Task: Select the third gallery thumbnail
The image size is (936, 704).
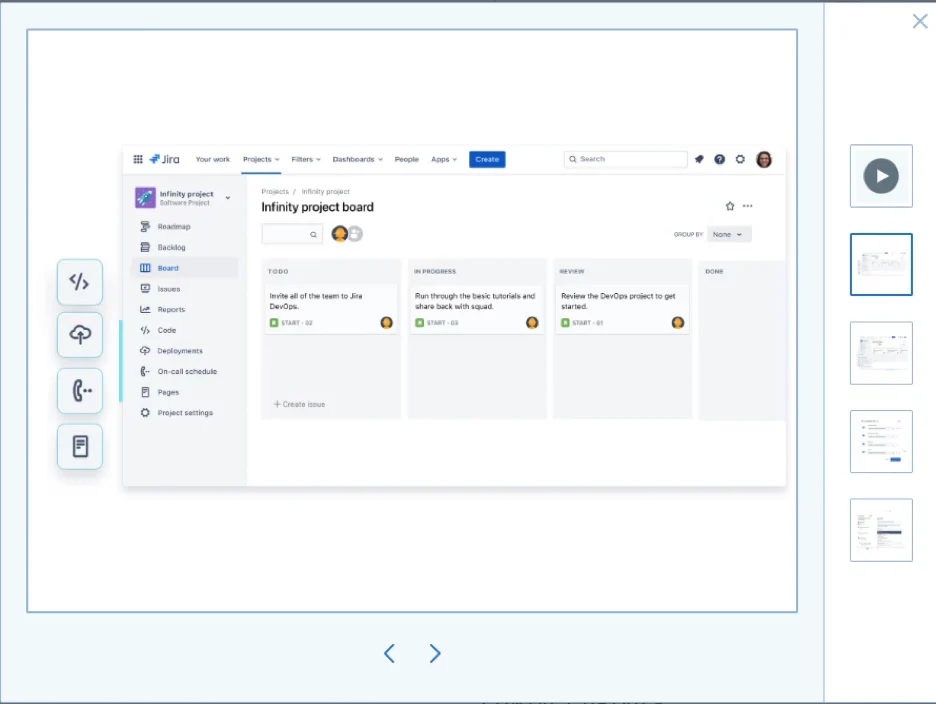Action: click(881, 353)
